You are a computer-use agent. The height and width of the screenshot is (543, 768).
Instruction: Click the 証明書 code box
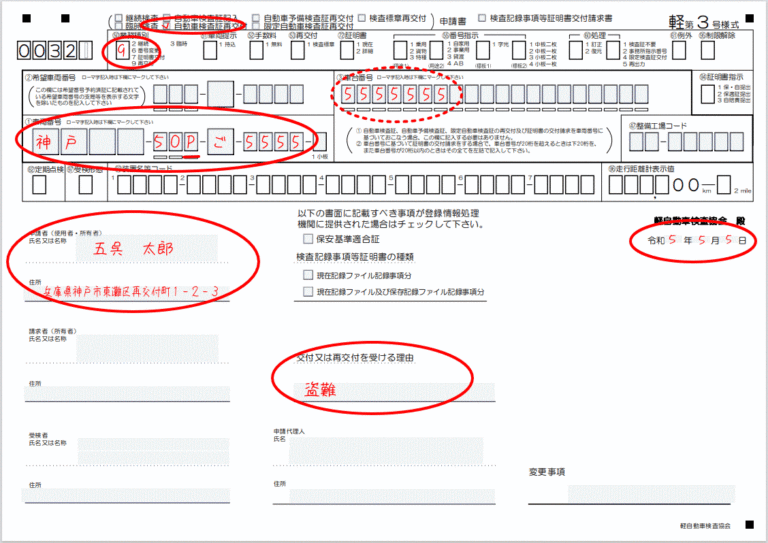click(347, 50)
